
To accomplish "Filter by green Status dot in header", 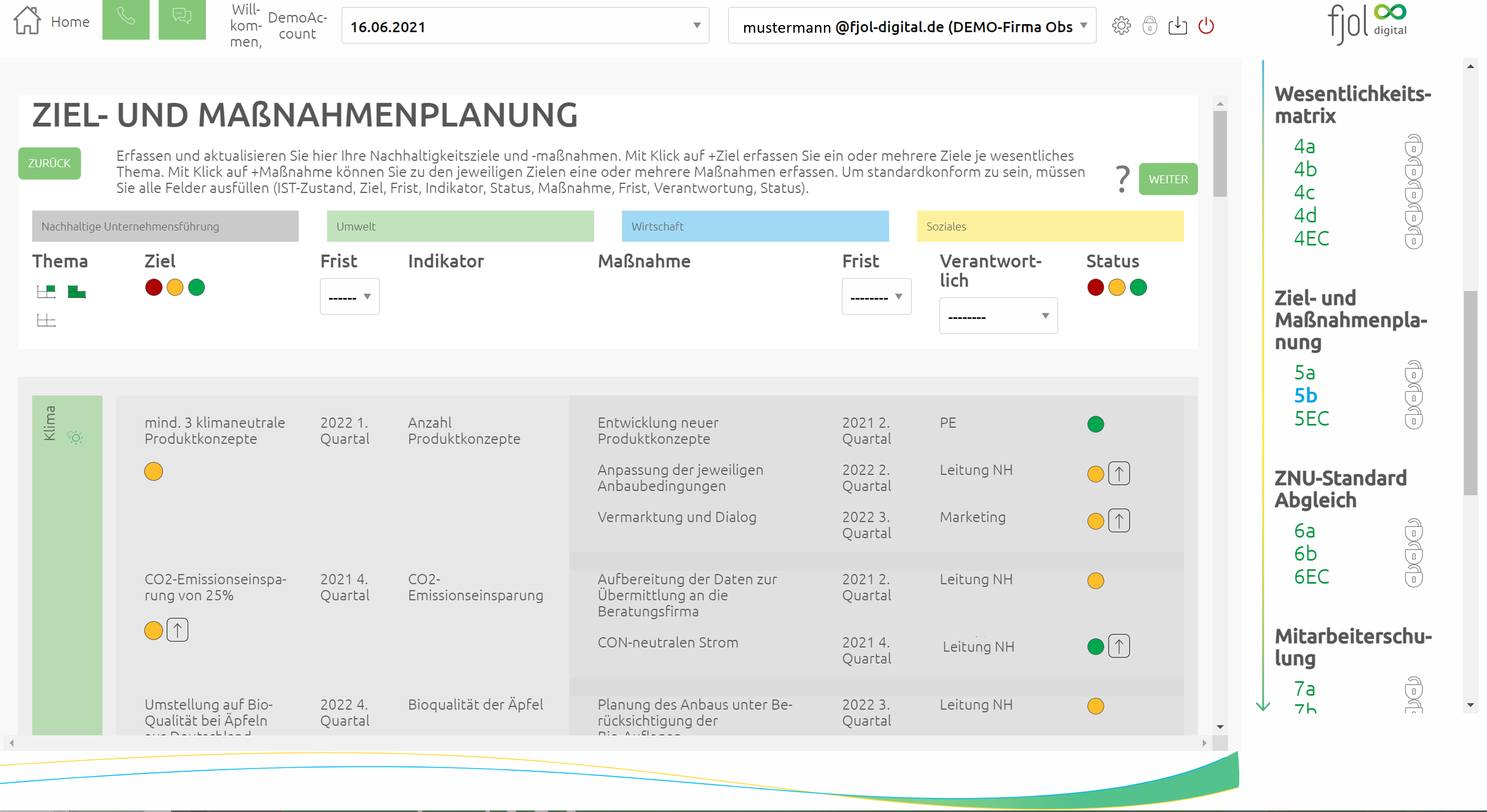I will pyautogui.click(x=1138, y=288).
